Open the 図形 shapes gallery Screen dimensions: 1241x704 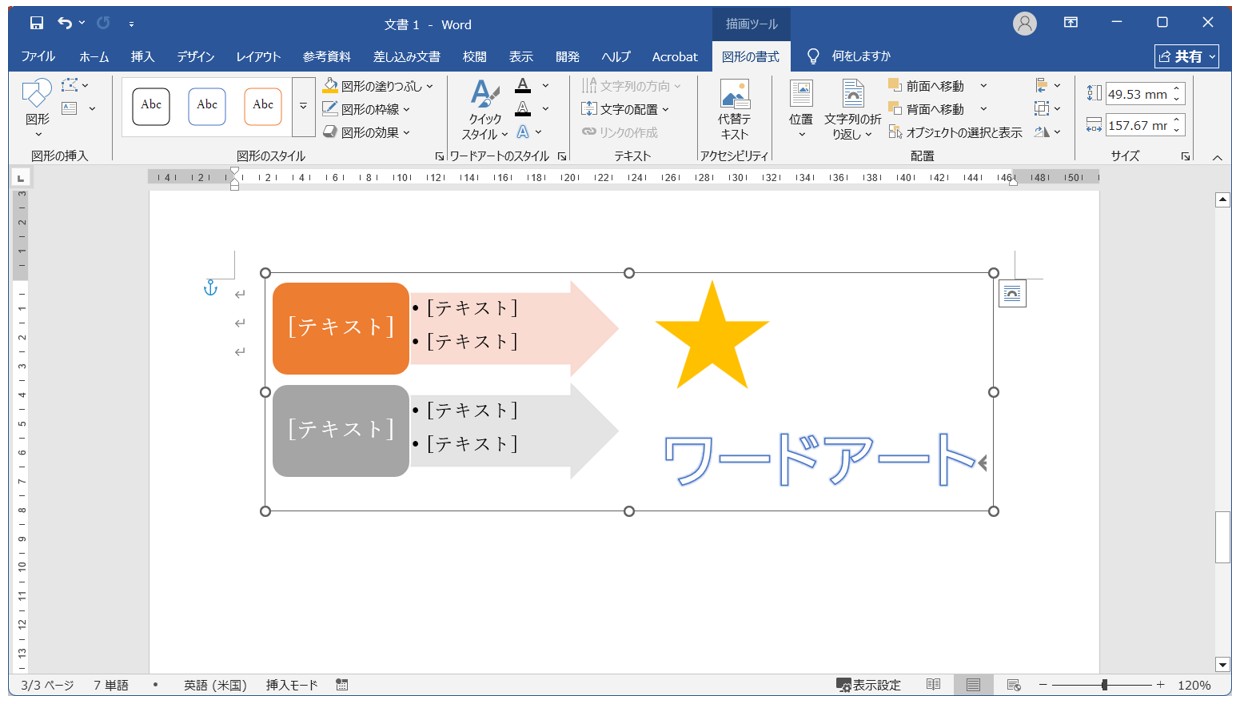click(x=37, y=108)
